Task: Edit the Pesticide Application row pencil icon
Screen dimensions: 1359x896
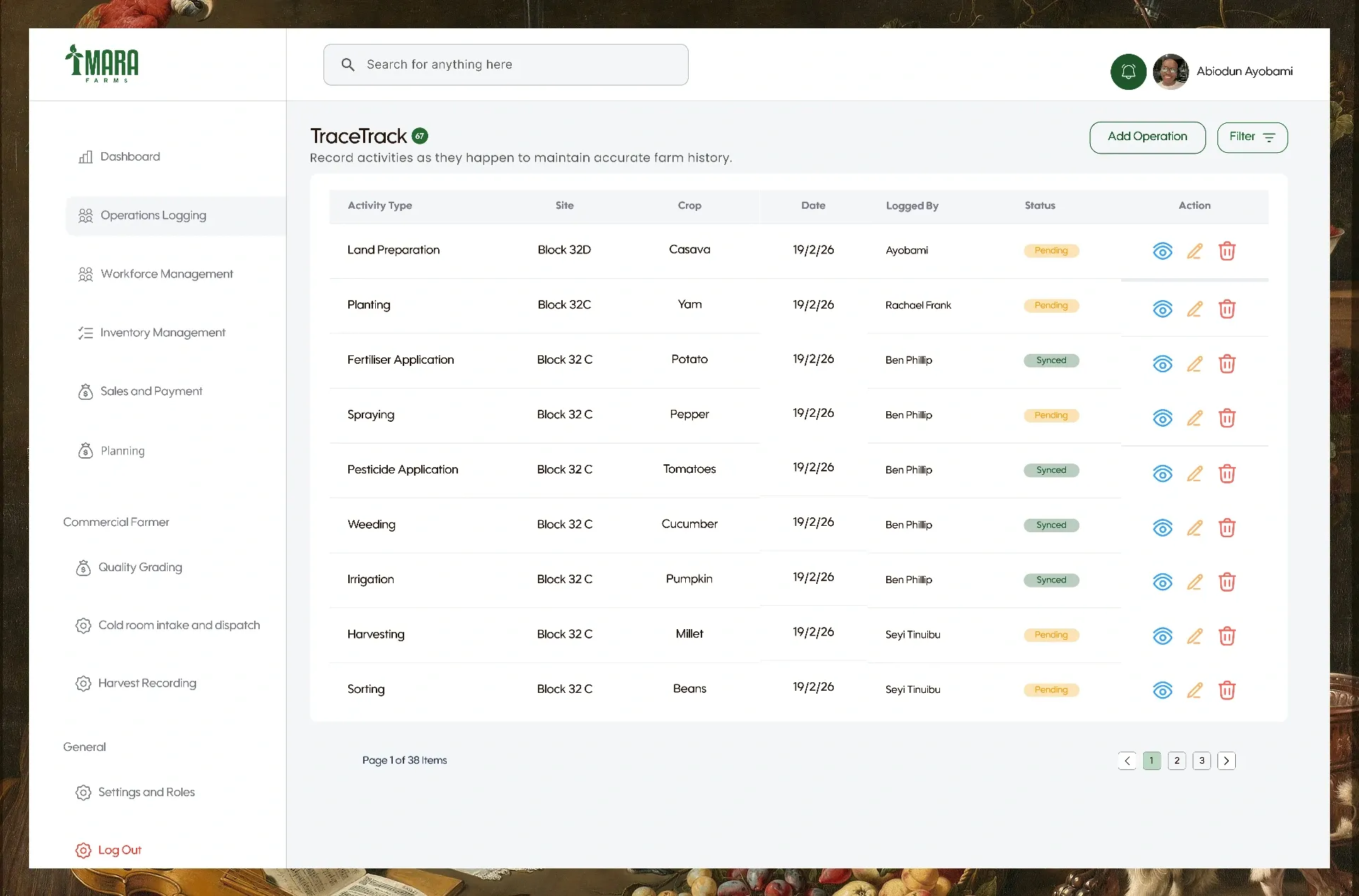Action: [x=1195, y=473]
